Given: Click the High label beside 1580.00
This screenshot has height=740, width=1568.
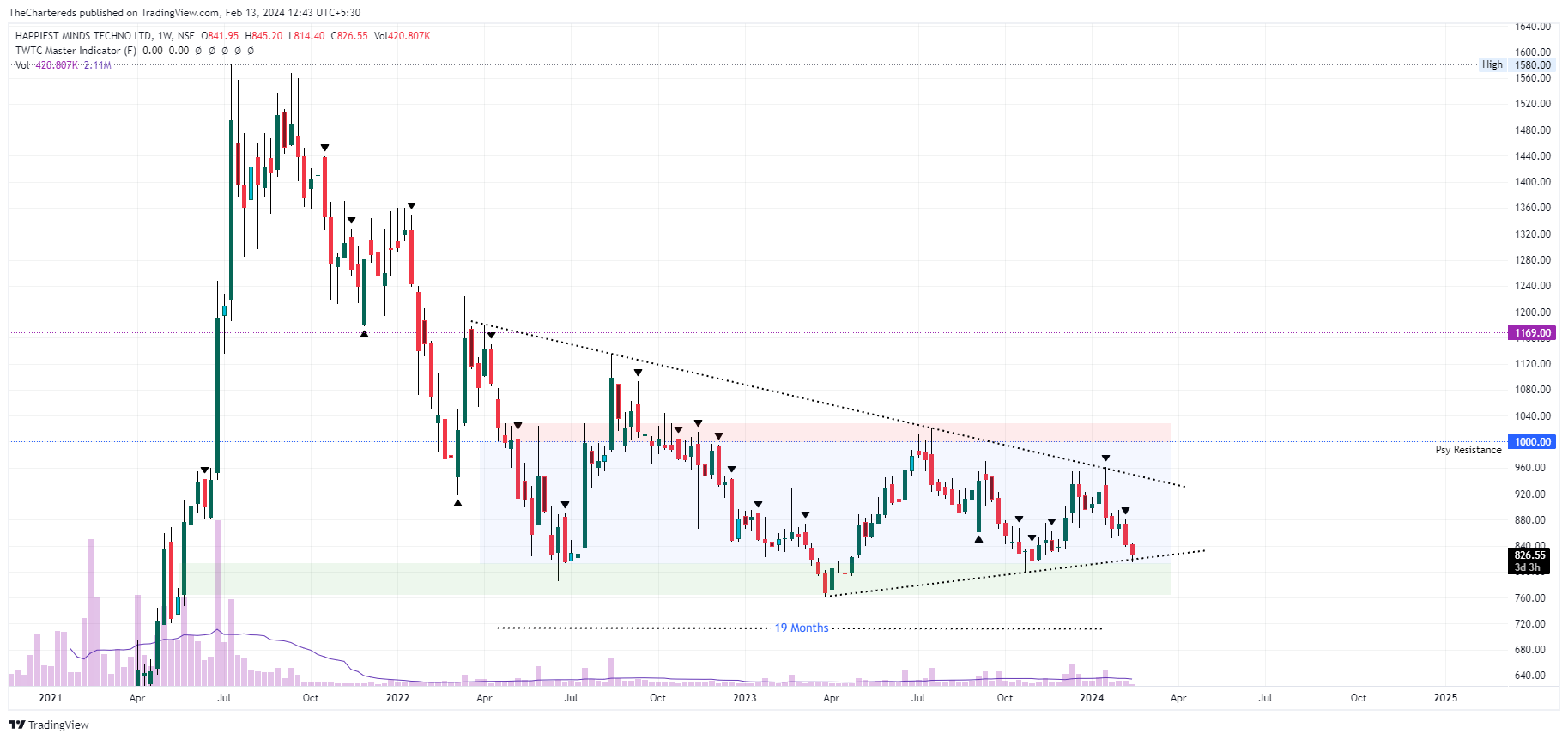Looking at the screenshot, I should pyautogui.click(x=1492, y=64).
